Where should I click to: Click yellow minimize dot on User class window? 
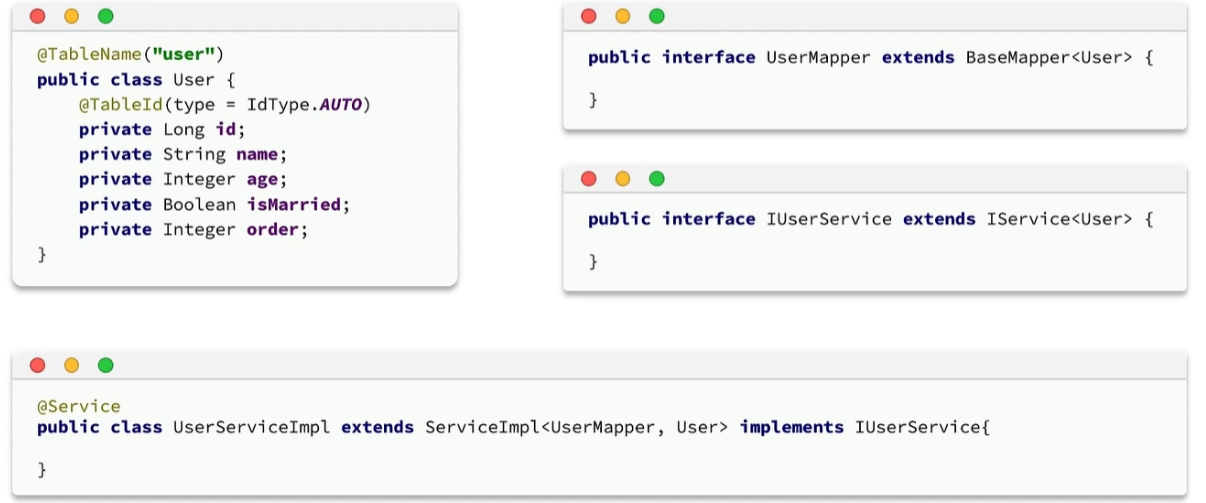point(72,16)
